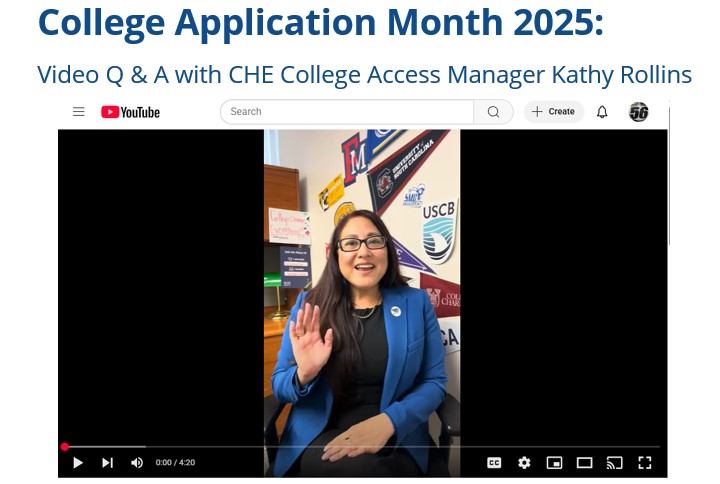Open the video settings gear
The image size is (720, 484).
pyautogui.click(x=524, y=462)
